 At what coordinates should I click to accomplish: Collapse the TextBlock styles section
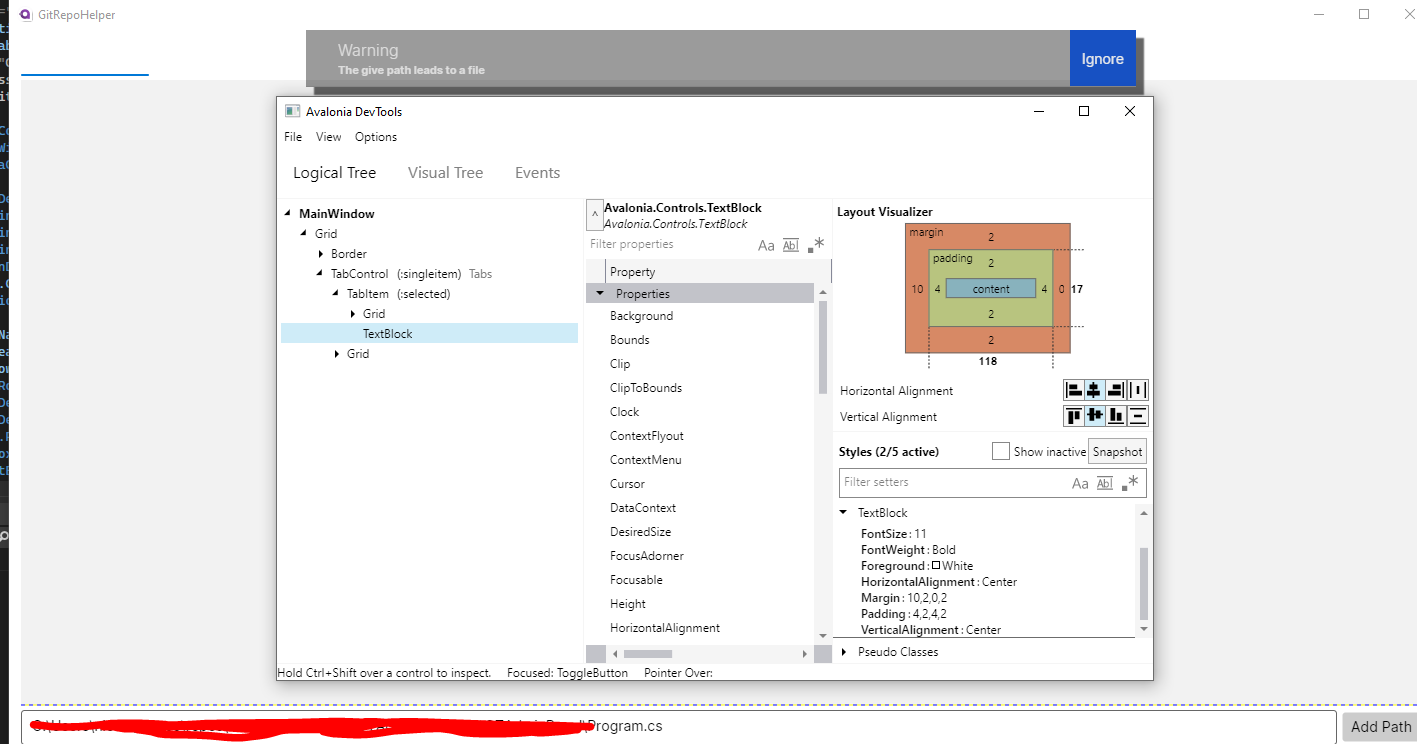(845, 512)
